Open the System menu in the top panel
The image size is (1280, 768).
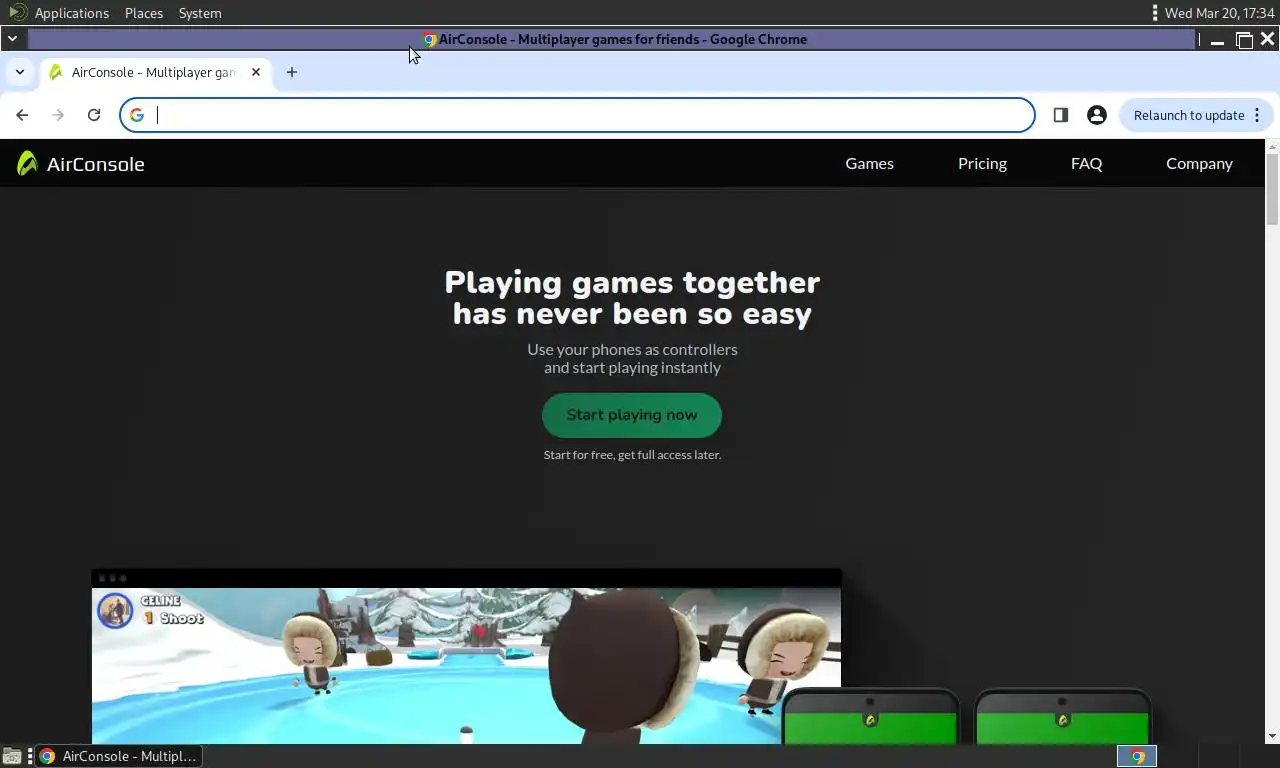200,13
